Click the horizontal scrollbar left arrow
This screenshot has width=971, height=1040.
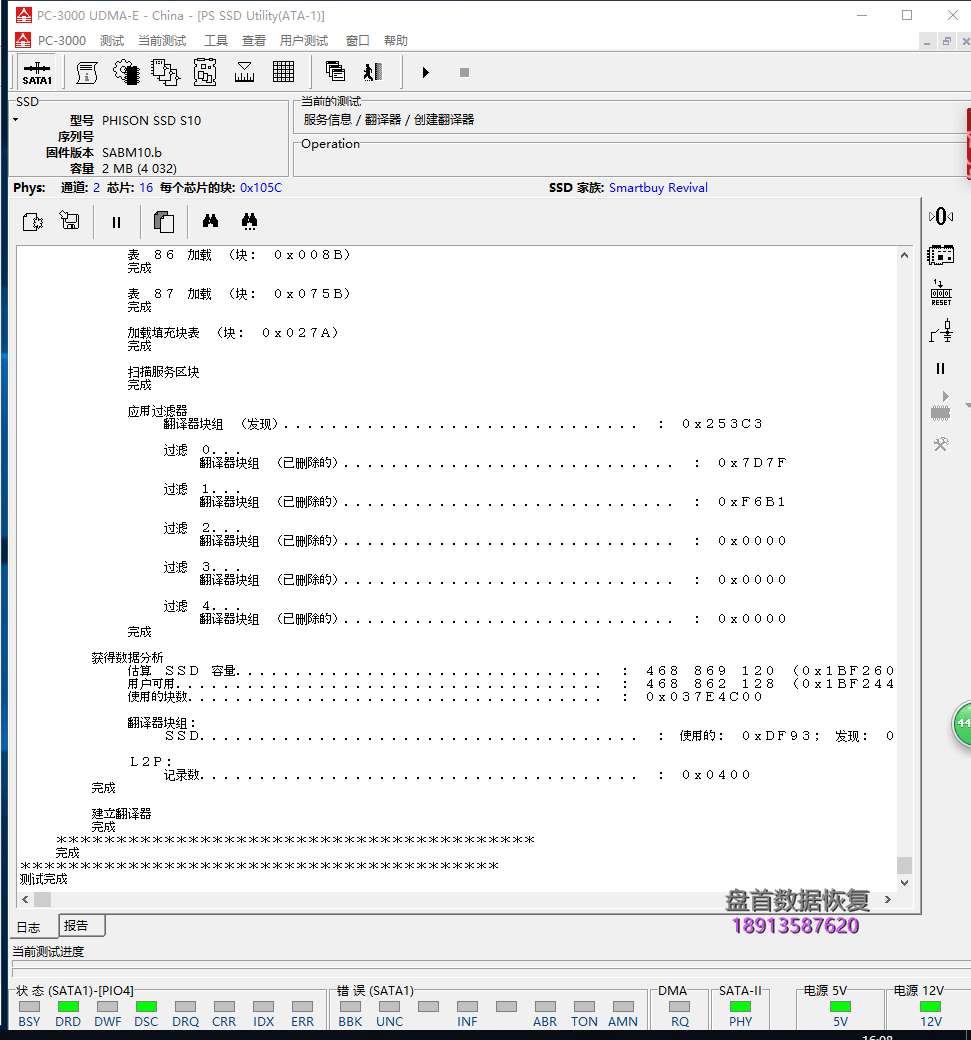click(25, 899)
